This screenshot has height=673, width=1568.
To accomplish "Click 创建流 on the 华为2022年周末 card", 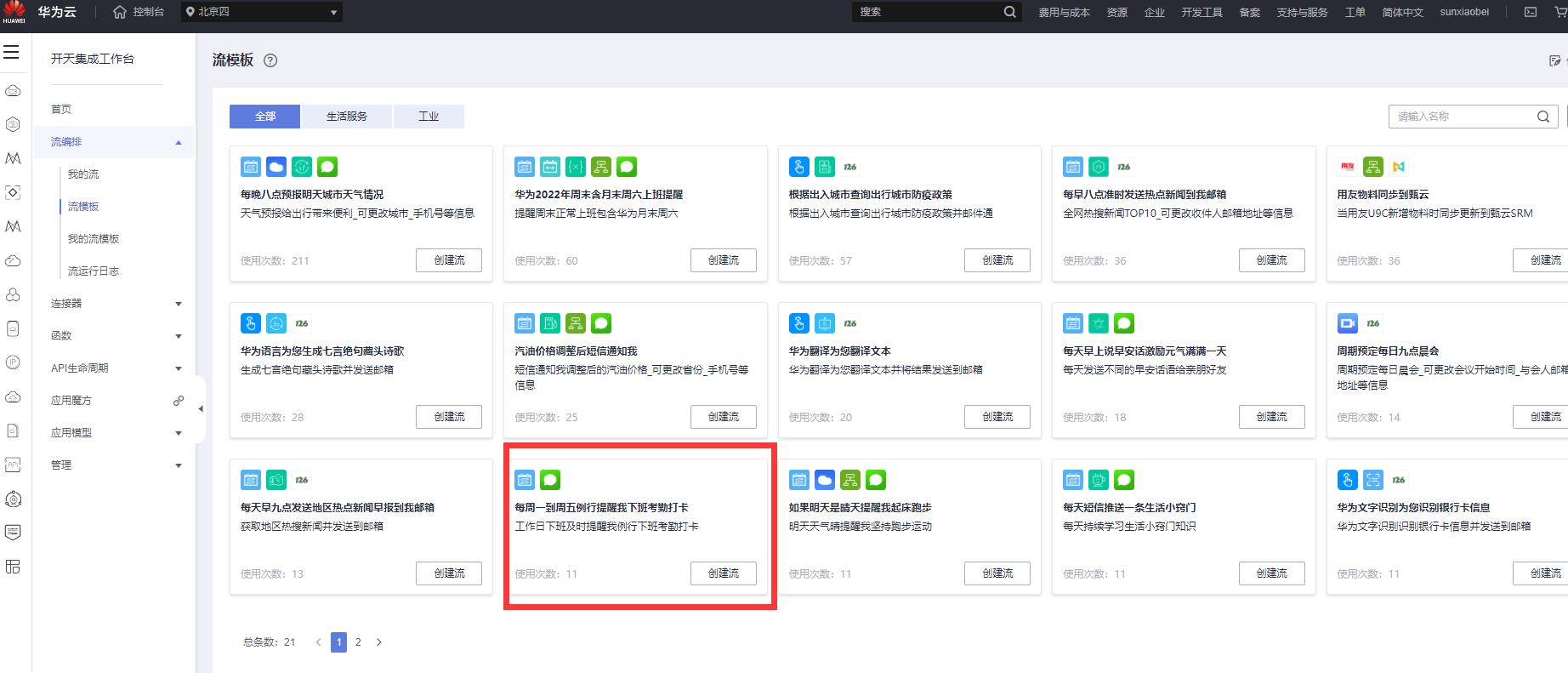I will 724,260.
